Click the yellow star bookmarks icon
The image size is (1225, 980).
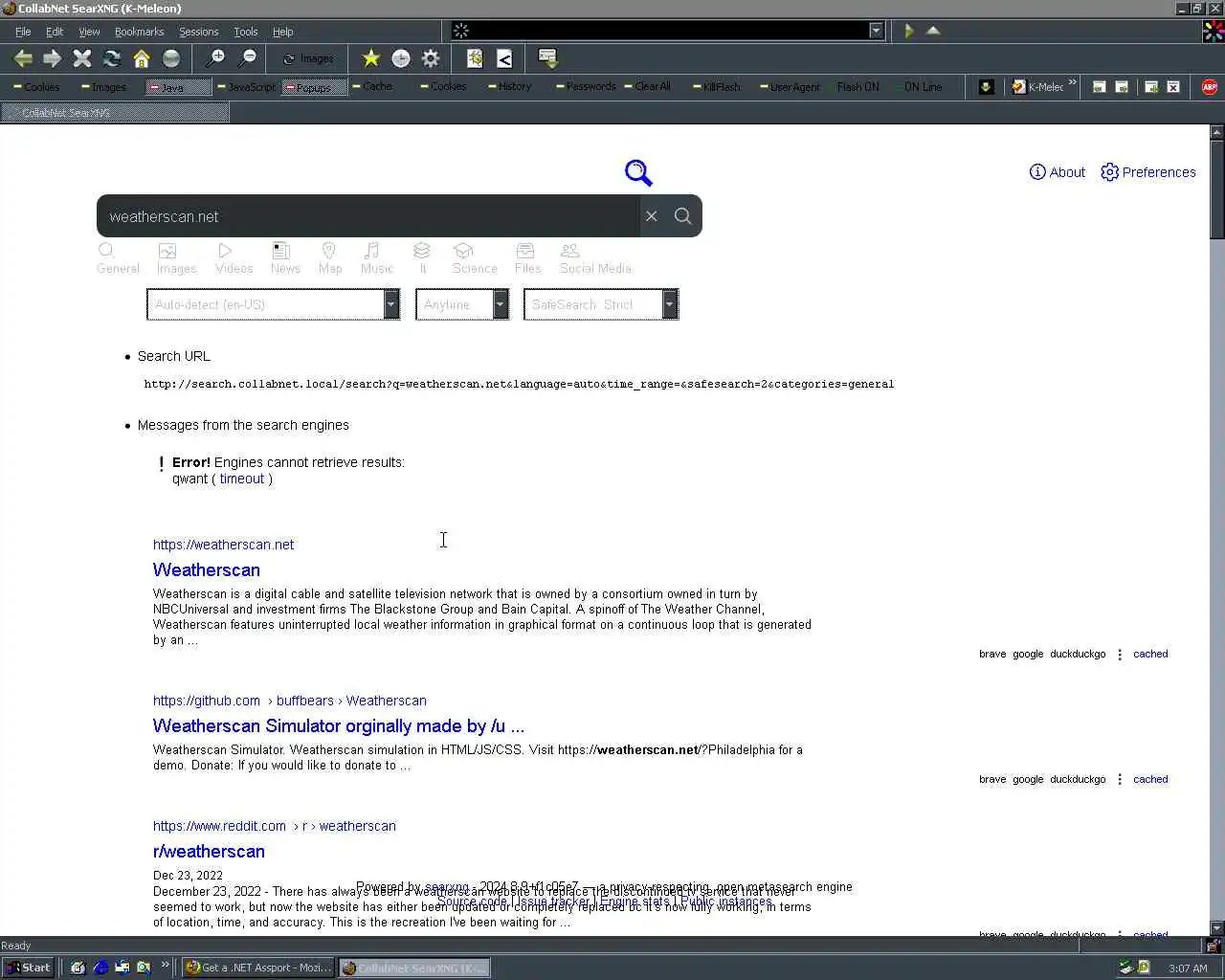371,58
